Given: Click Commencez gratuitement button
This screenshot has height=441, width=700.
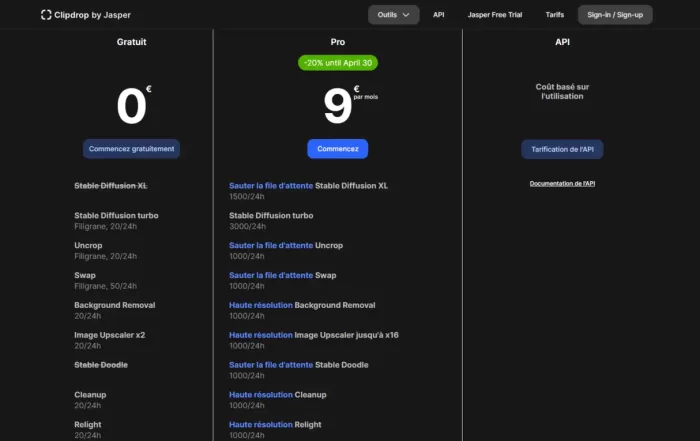Looking at the screenshot, I should pyautogui.click(x=131, y=149).
